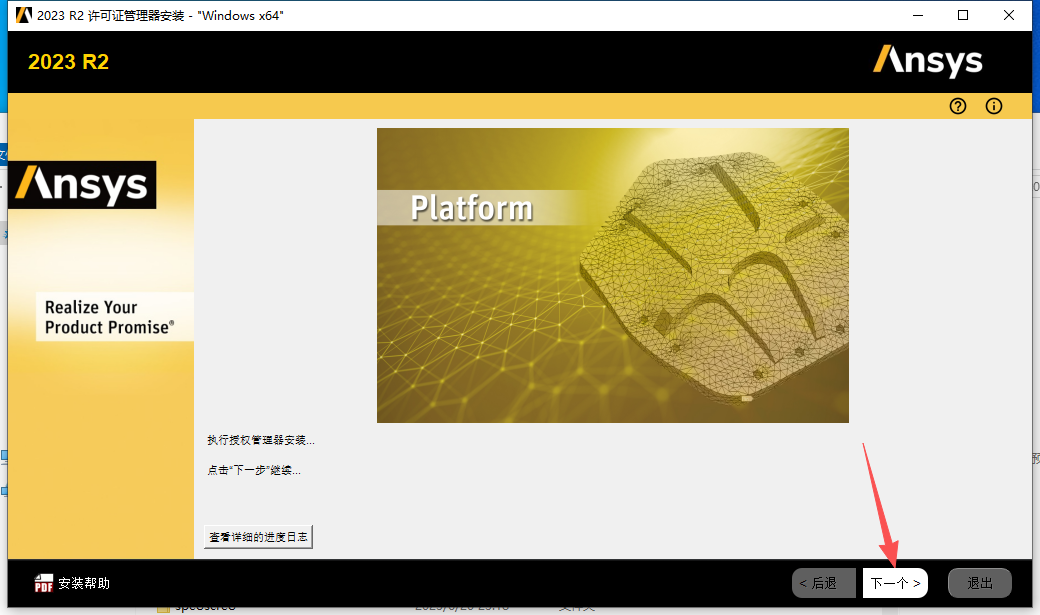Select the Ansys logo in the left sidebar
Image resolution: width=1040 pixels, height=615 pixels.
tap(81, 185)
